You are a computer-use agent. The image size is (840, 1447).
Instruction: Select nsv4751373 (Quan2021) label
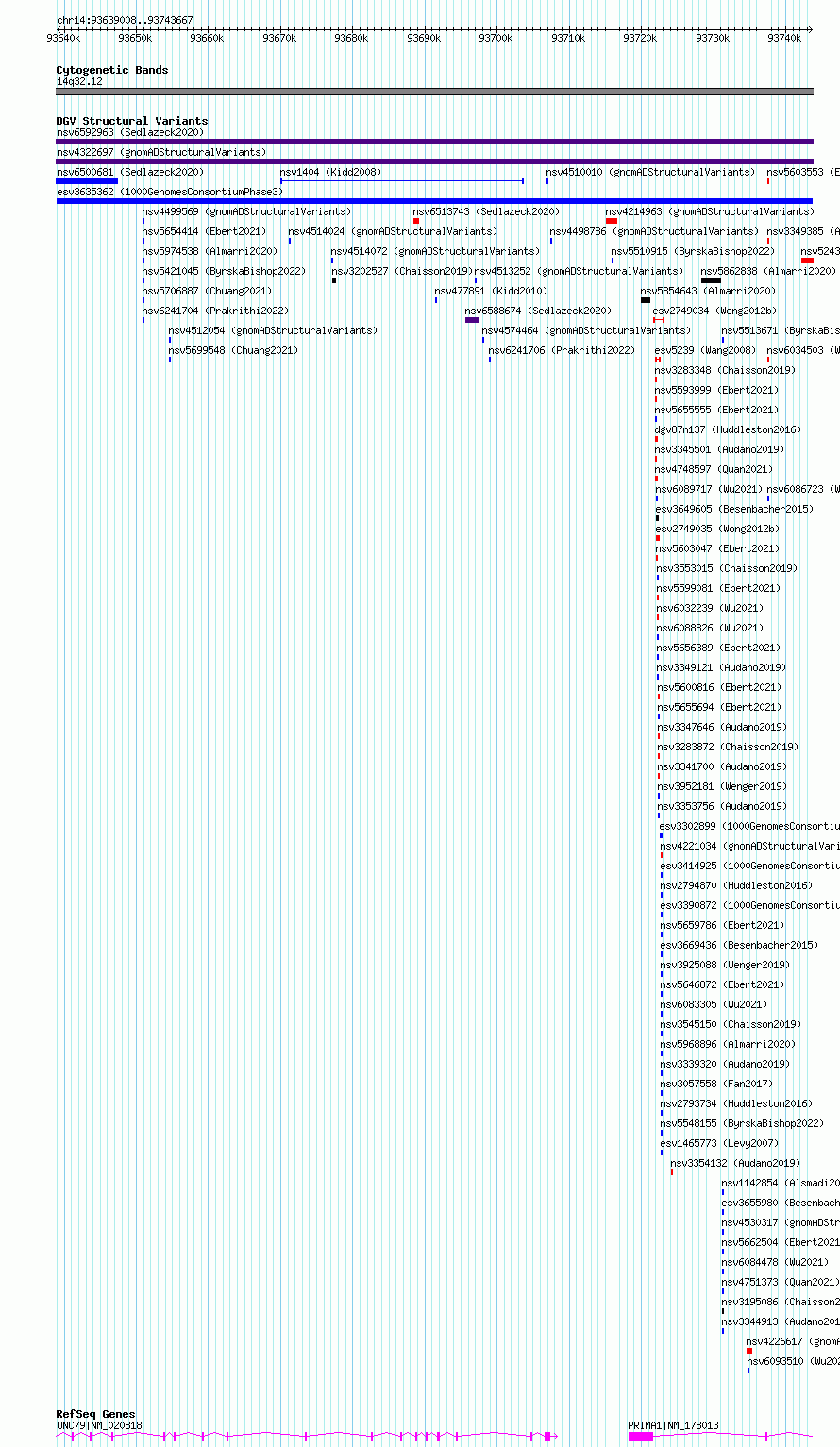[x=781, y=1282]
